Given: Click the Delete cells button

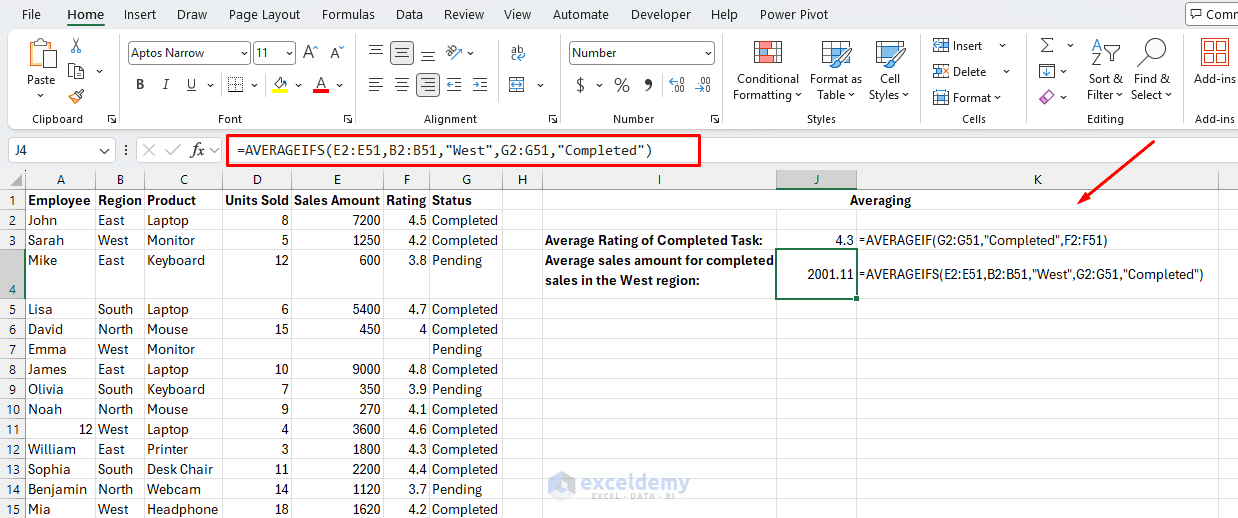Looking at the screenshot, I should click(x=960, y=72).
